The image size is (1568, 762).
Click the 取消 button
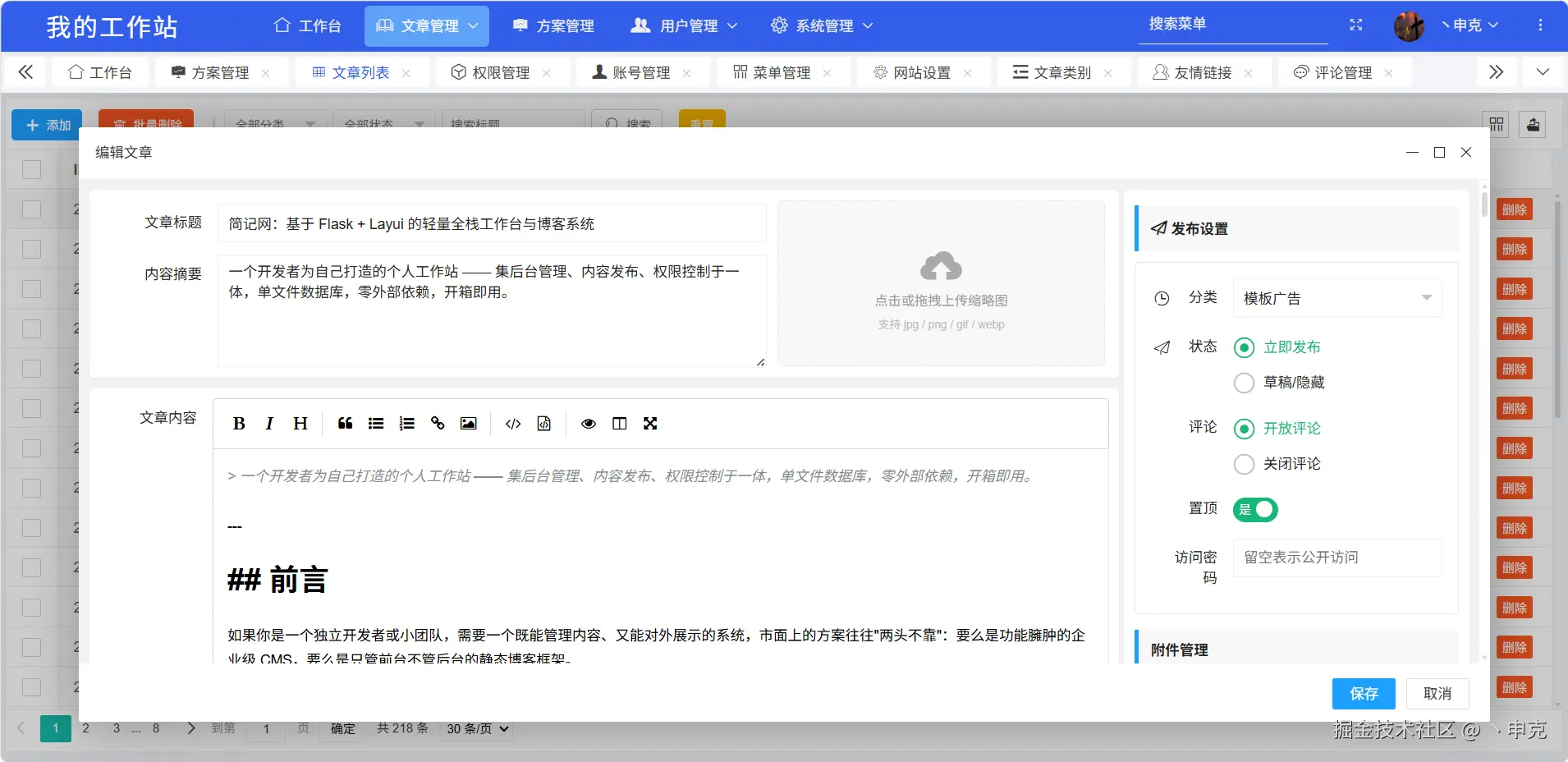(1437, 694)
